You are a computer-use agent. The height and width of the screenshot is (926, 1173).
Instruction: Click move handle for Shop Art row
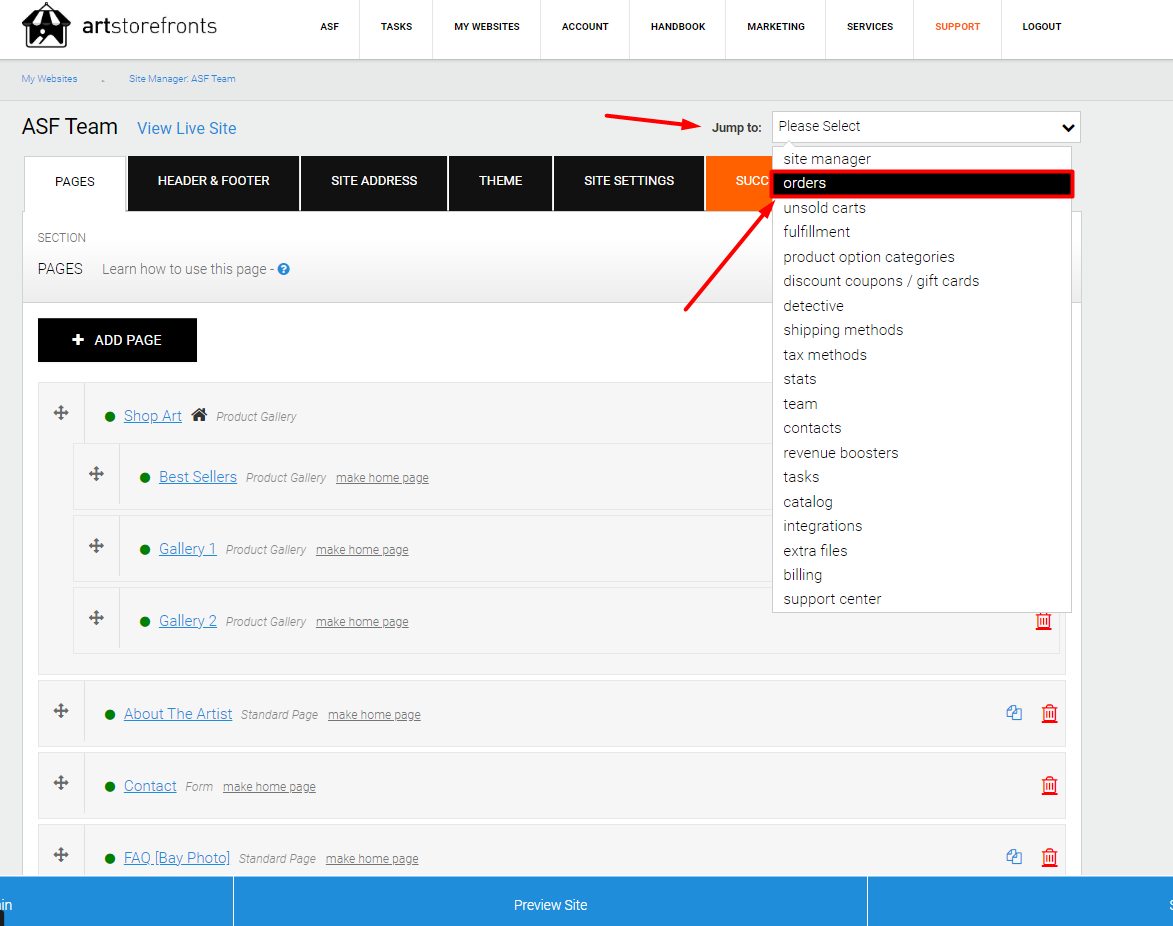coord(61,413)
